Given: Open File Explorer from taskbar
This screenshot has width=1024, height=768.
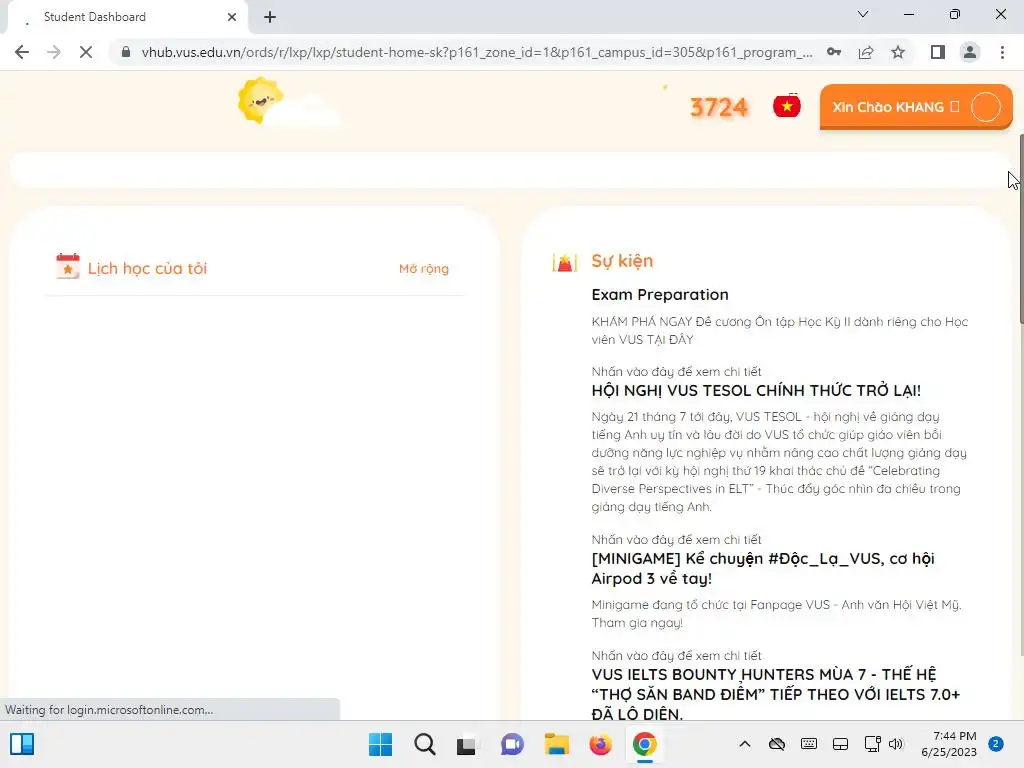Looking at the screenshot, I should [x=556, y=744].
